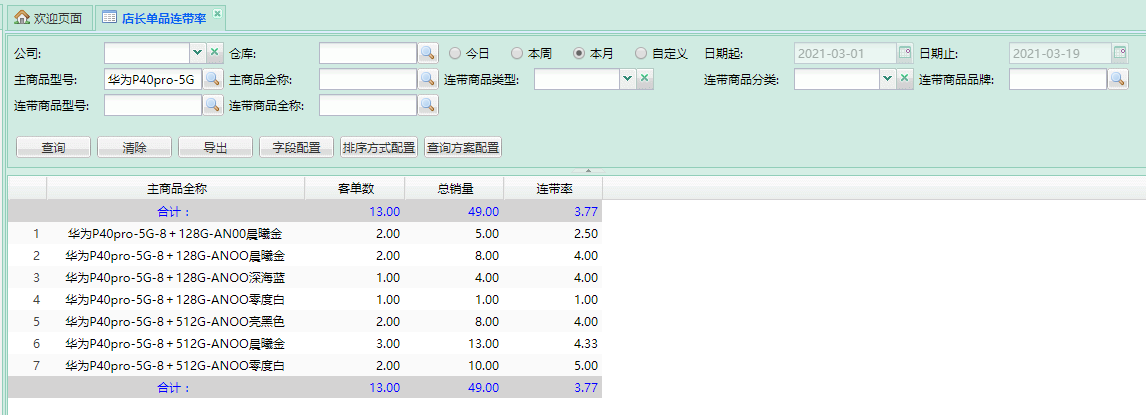Sort by 总销量 column header
Image resolution: width=1146 pixels, height=415 pixels.
click(x=455, y=189)
